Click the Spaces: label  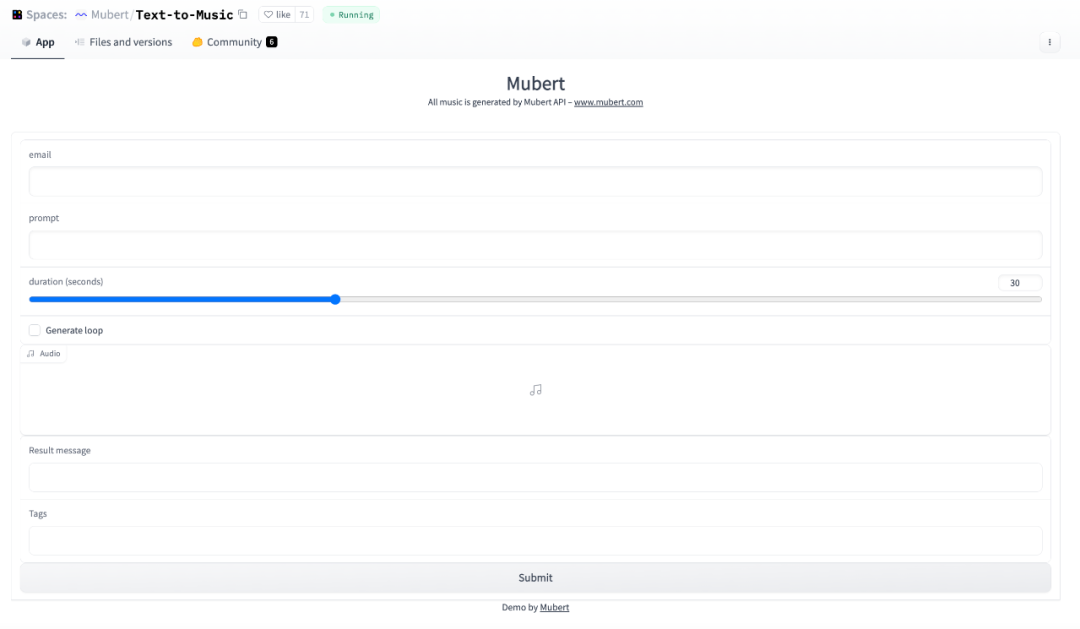(46, 14)
